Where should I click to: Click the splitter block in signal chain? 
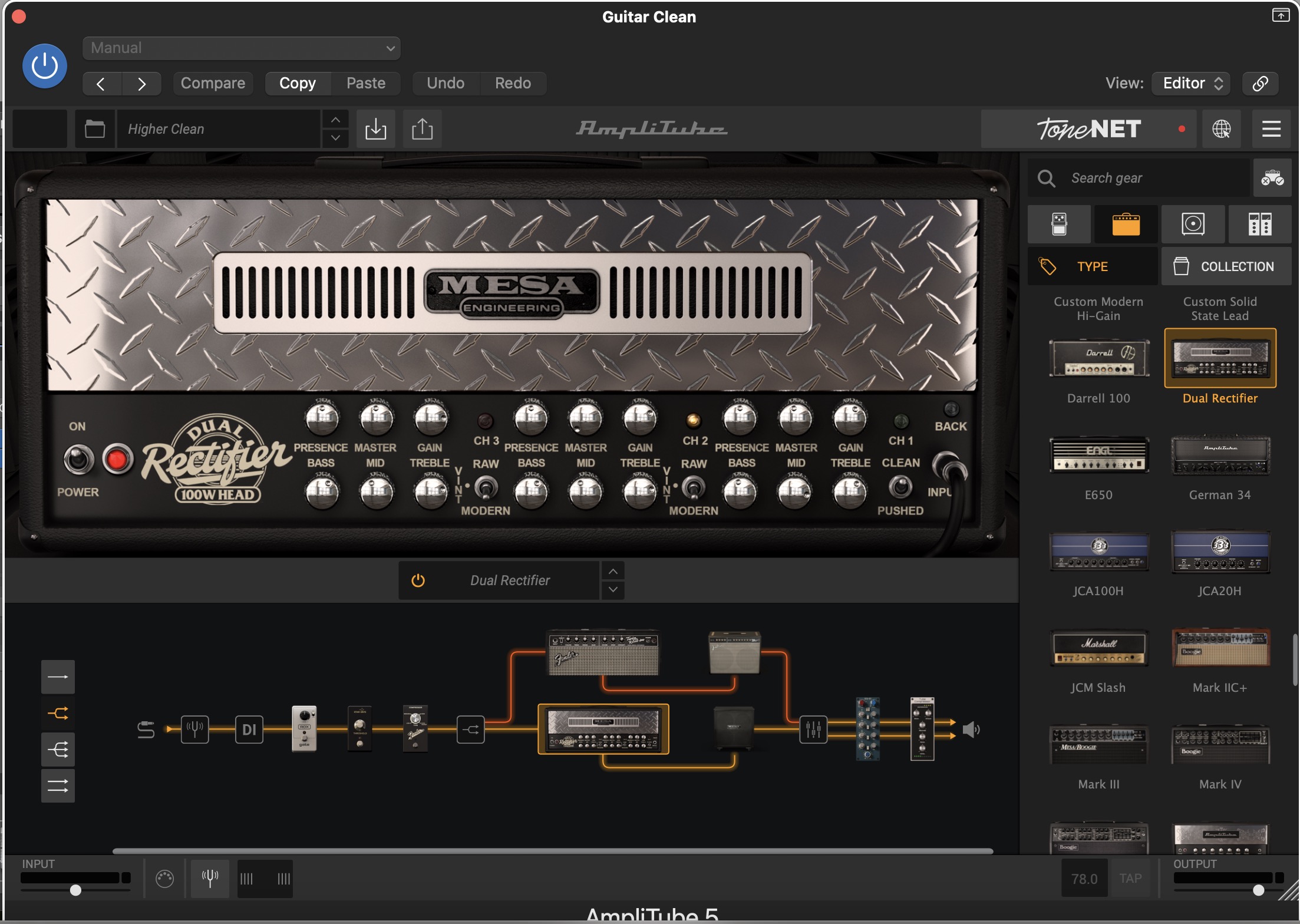471,730
